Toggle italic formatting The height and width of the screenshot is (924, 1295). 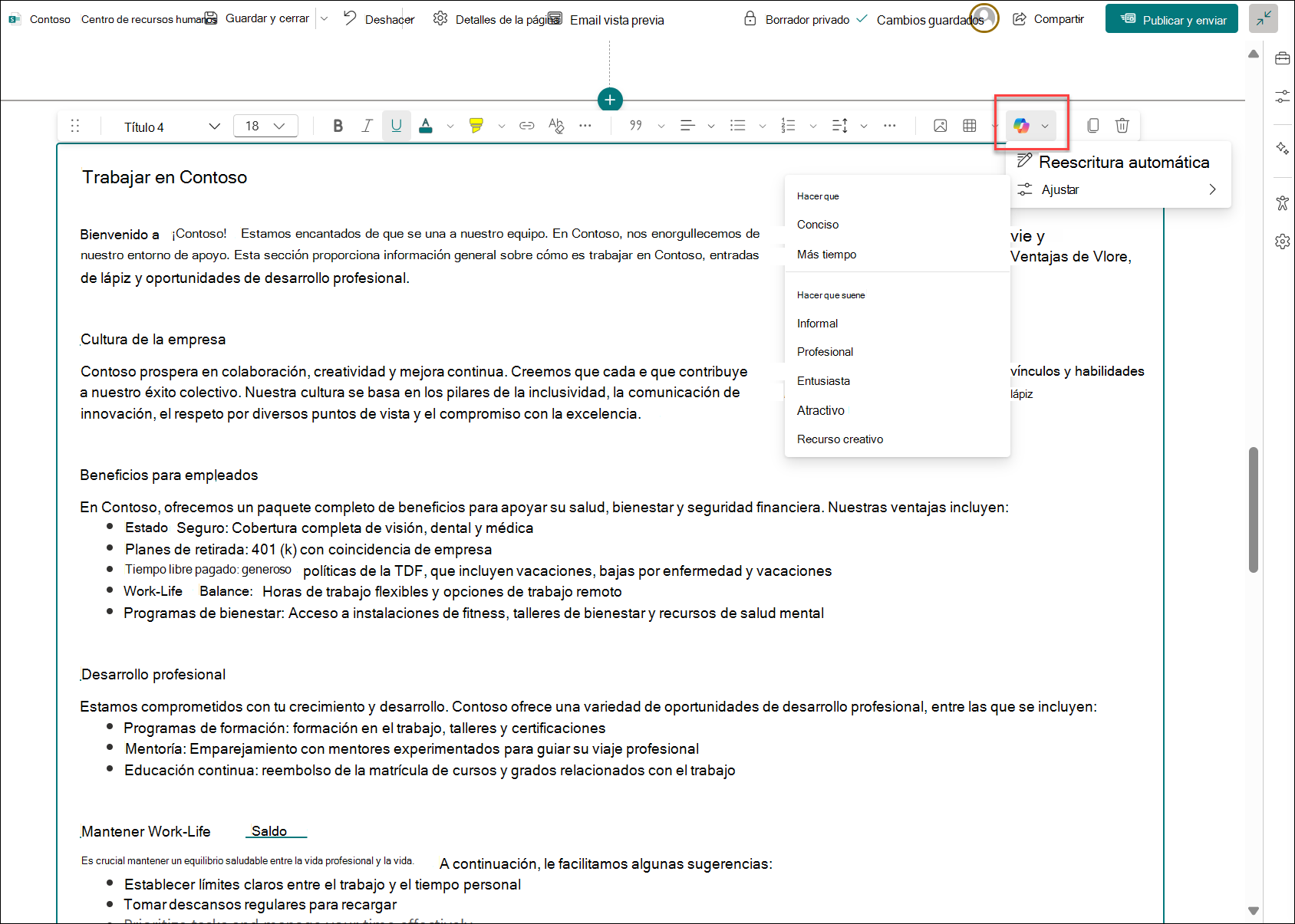367,126
